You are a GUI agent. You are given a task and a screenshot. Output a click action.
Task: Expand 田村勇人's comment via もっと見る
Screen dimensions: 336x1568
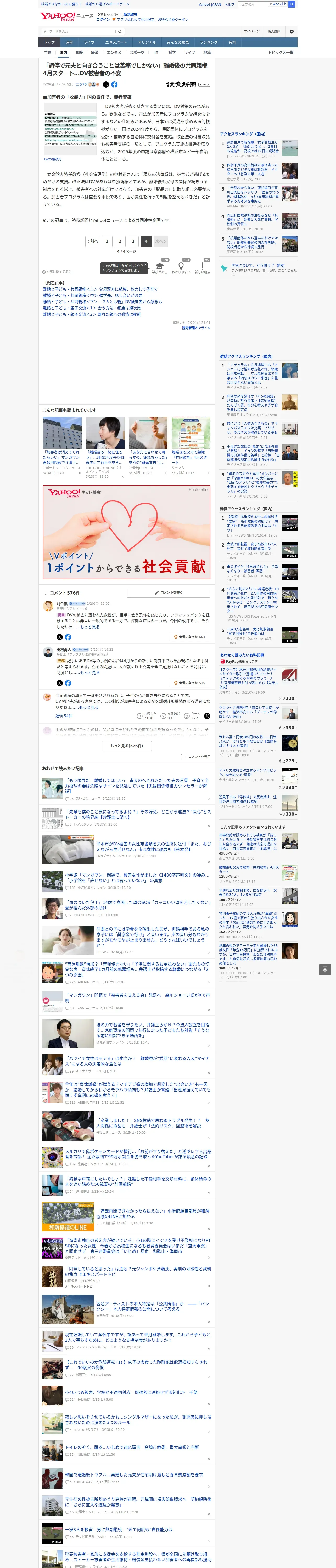(90, 673)
